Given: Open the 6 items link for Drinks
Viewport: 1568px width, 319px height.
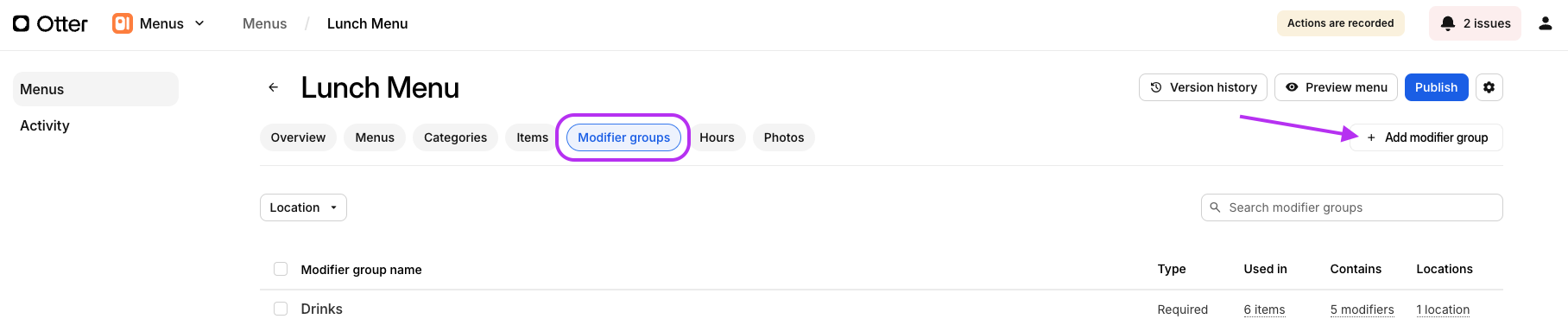Looking at the screenshot, I should point(1264,309).
